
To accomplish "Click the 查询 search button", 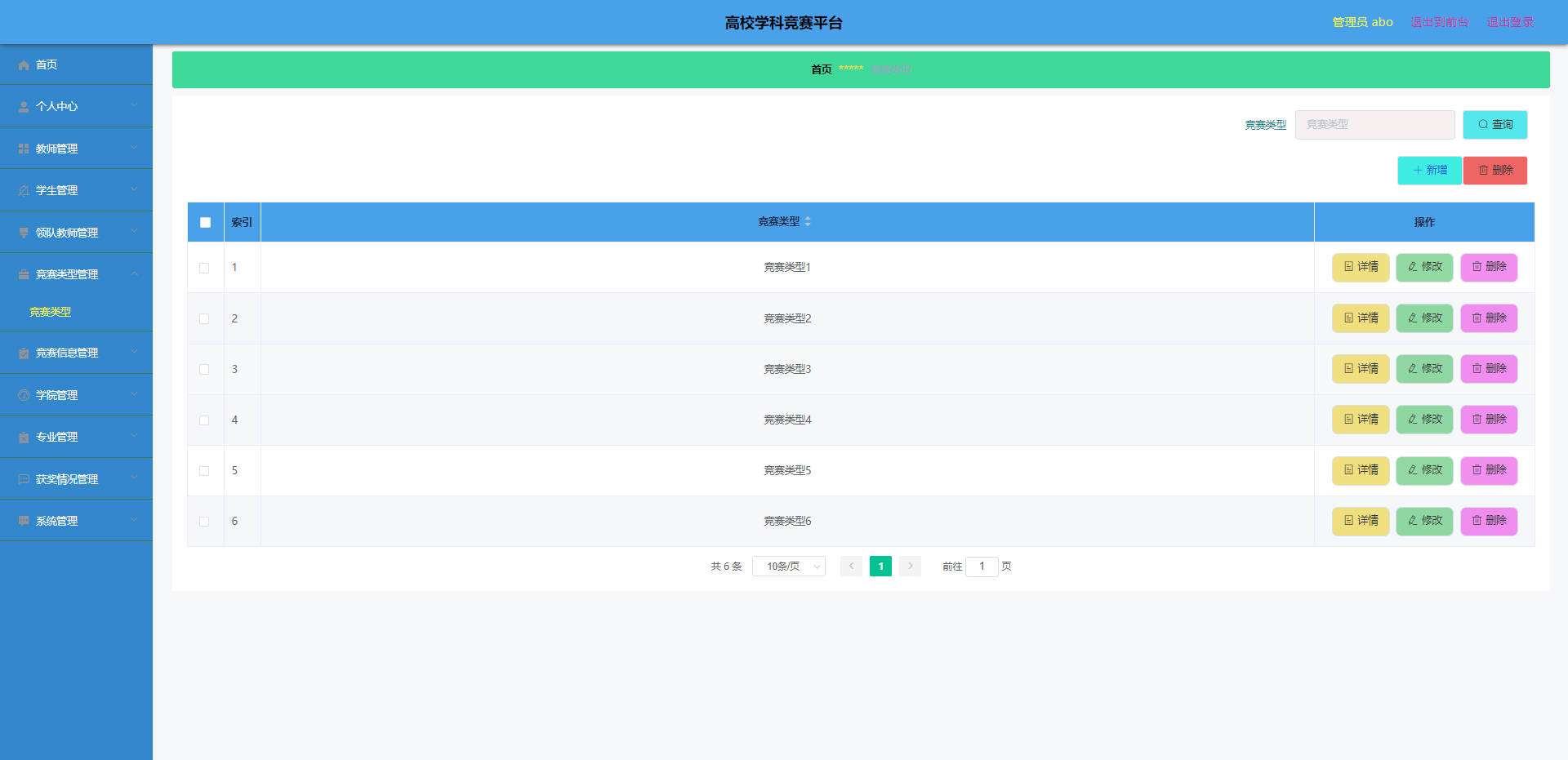I will click(x=1494, y=125).
